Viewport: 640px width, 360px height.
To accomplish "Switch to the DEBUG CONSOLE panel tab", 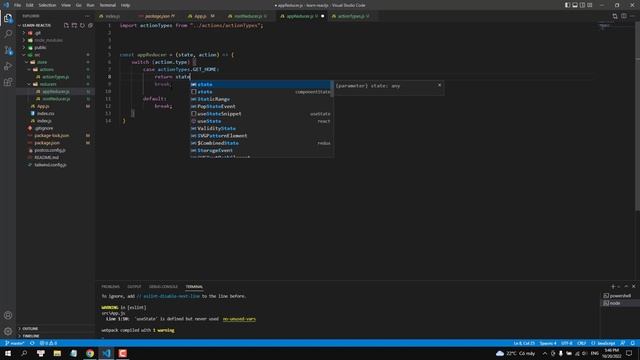I will point(163,287).
